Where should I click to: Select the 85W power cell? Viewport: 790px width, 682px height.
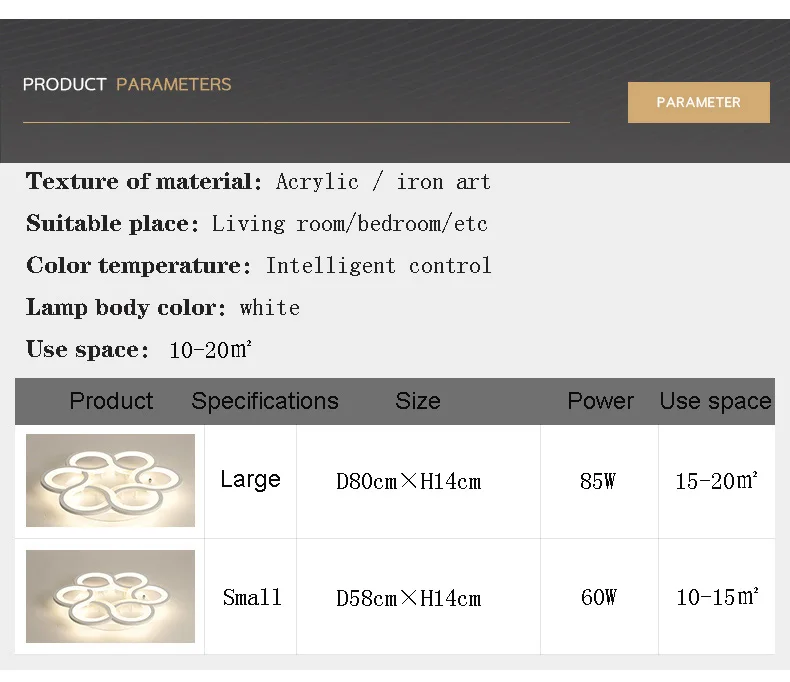(x=598, y=481)
